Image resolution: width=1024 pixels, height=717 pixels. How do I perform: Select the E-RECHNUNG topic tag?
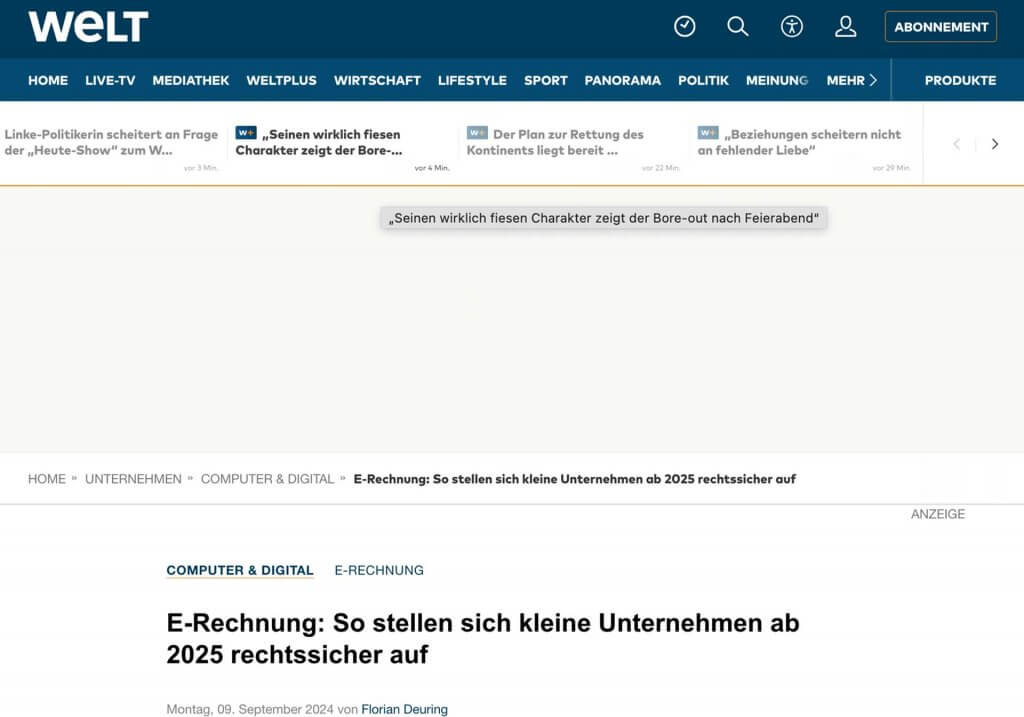point(379,570)
